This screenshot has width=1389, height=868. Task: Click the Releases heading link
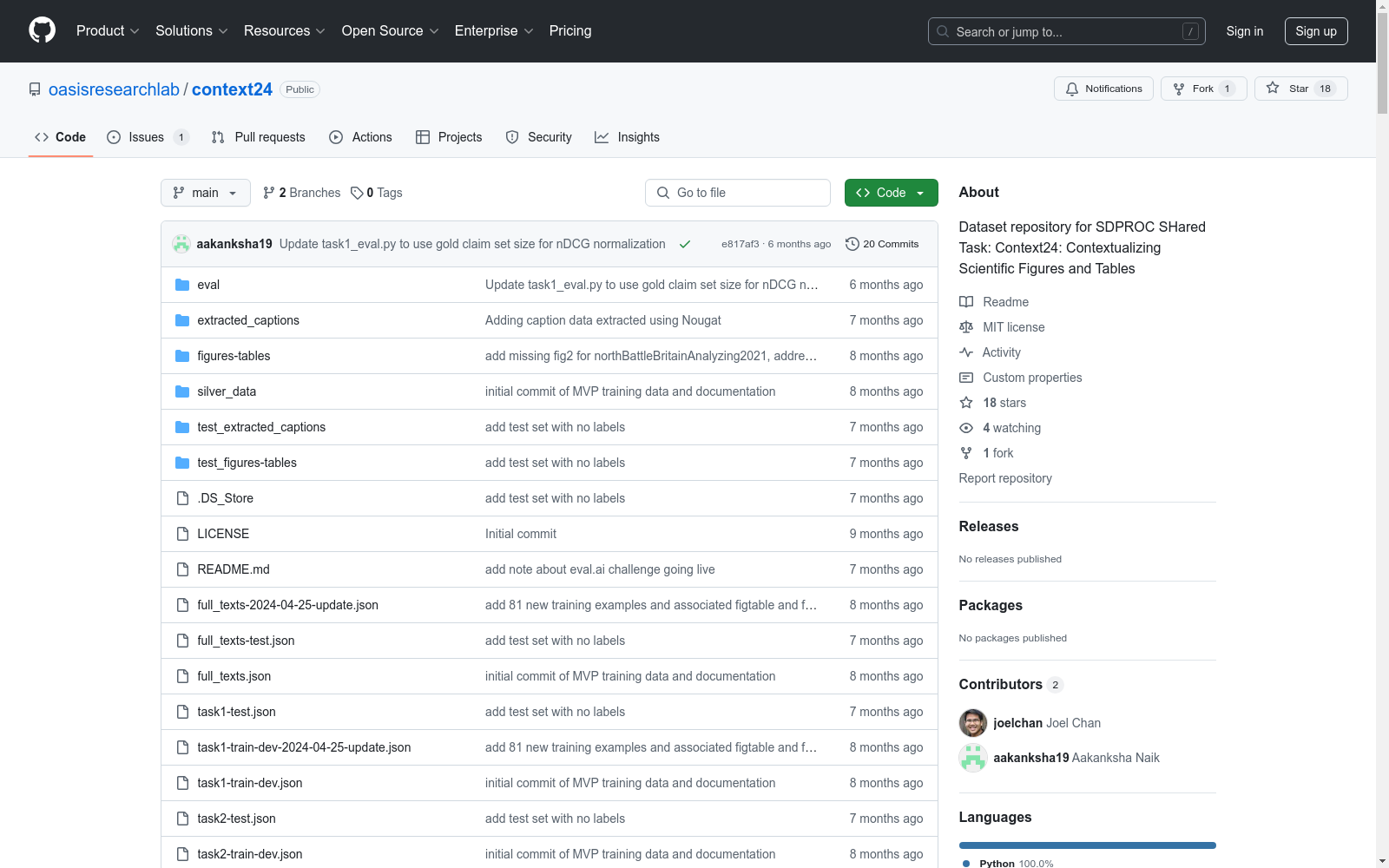tap(989, 526)
